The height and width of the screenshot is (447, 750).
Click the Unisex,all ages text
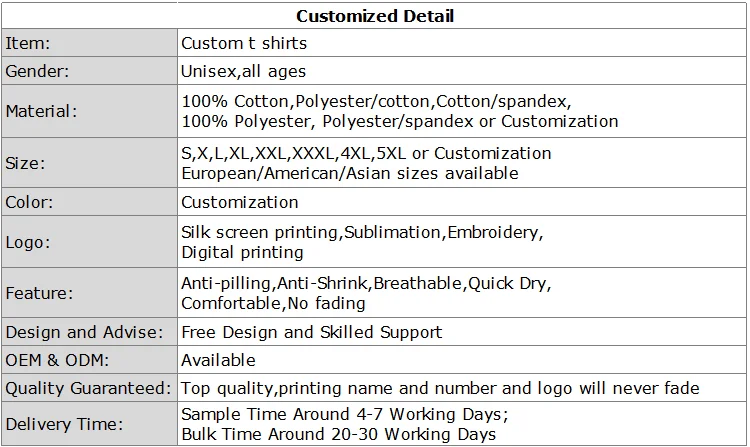click(x=243, y=71)
